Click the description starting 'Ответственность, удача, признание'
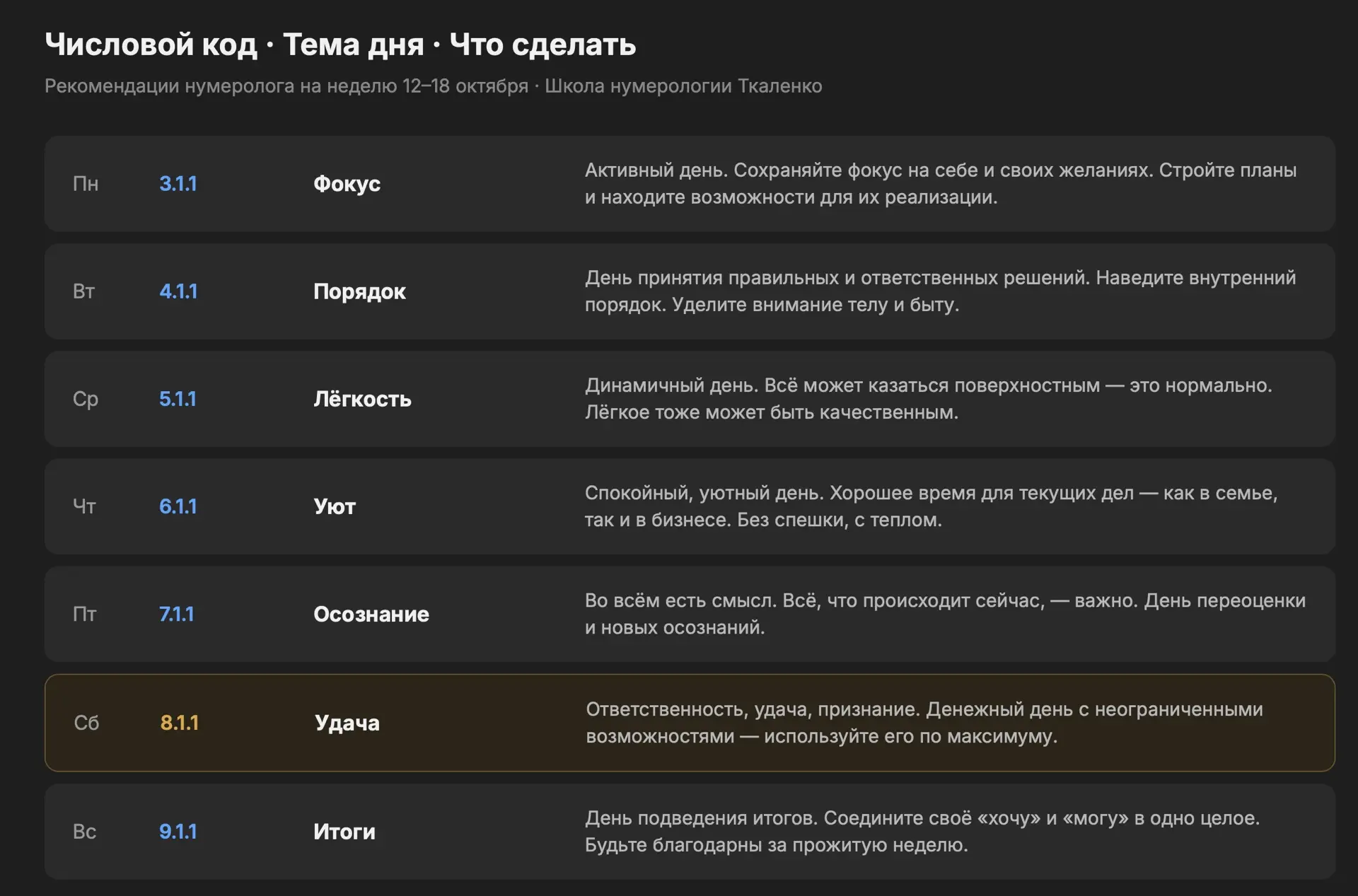Viewport: 1358px width, 896px height. tap(924, 723)
